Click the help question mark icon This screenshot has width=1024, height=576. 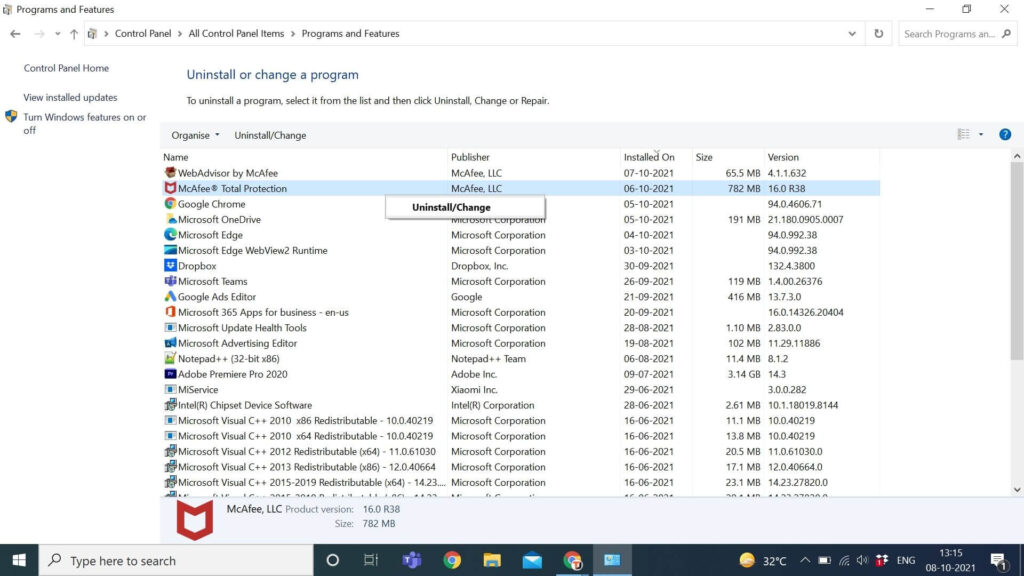click(x=1005, y=135)
